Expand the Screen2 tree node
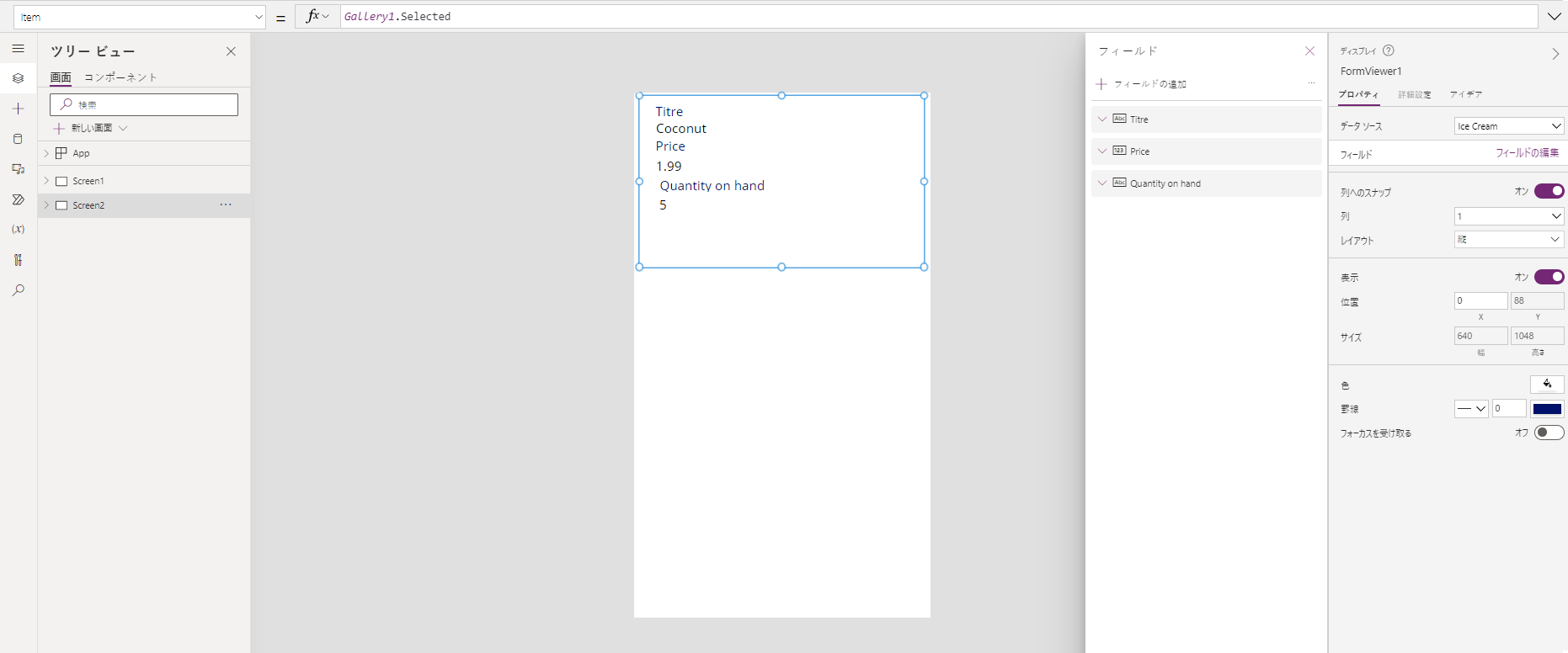The width and height of the screenshot is (1568, 653). (x=46, y=205)
